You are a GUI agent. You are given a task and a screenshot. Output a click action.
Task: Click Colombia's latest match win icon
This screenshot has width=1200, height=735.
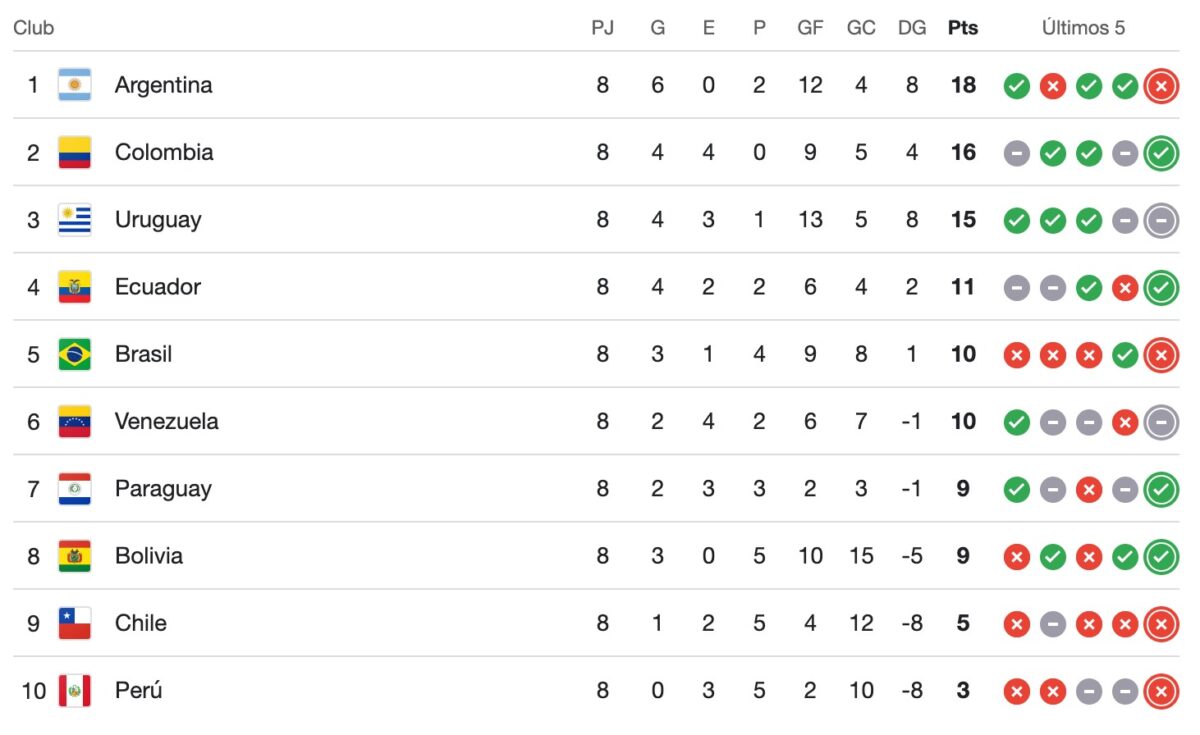1161,153
